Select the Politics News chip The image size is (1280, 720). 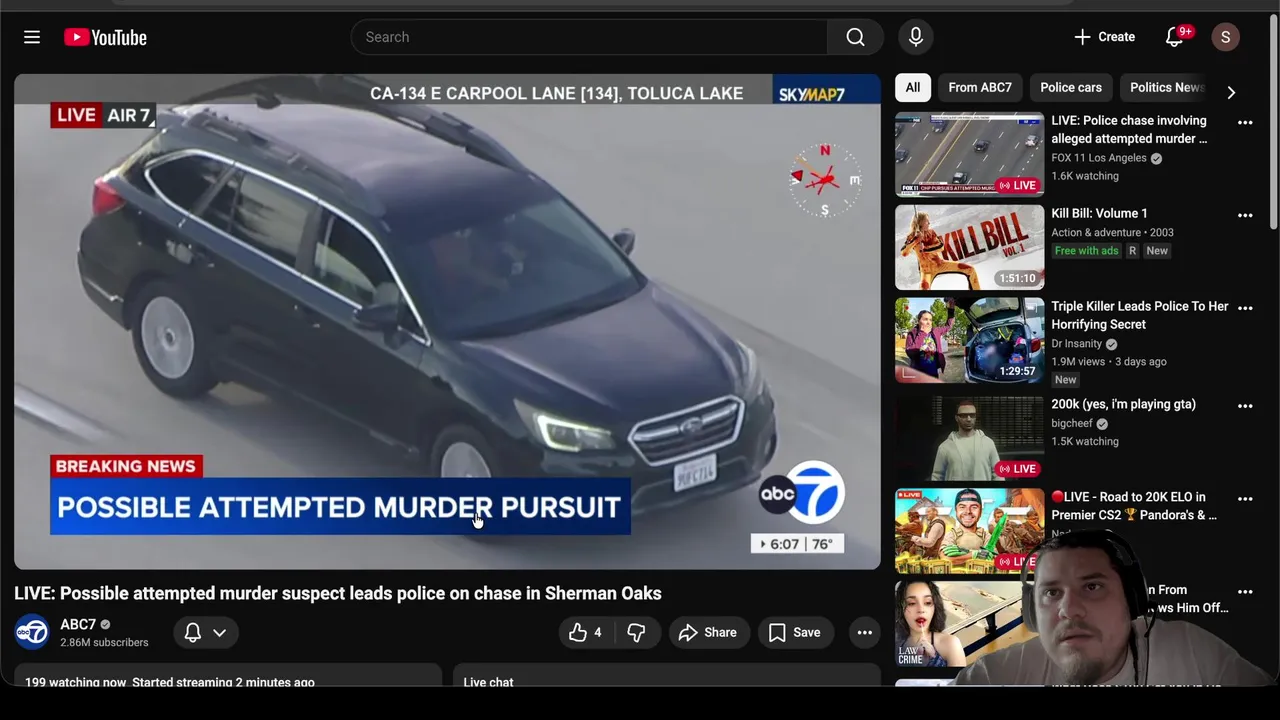pyautogui.click(x=1165, y=88)
